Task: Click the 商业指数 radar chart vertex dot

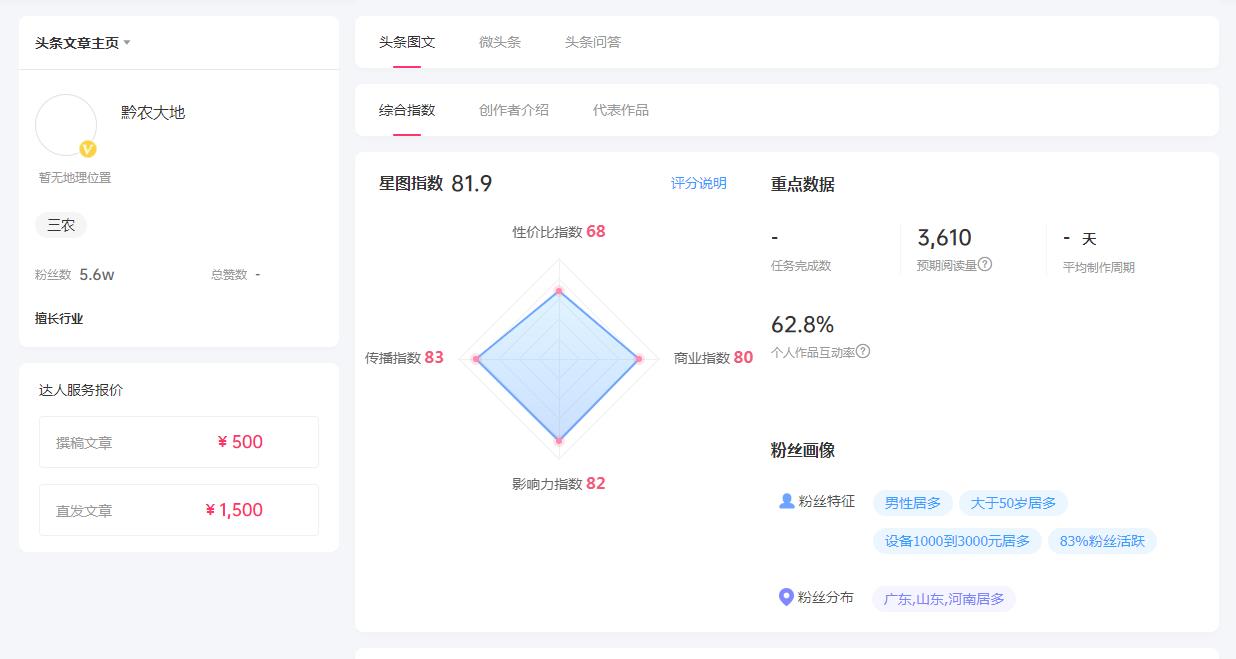Action: coord(637,357)
